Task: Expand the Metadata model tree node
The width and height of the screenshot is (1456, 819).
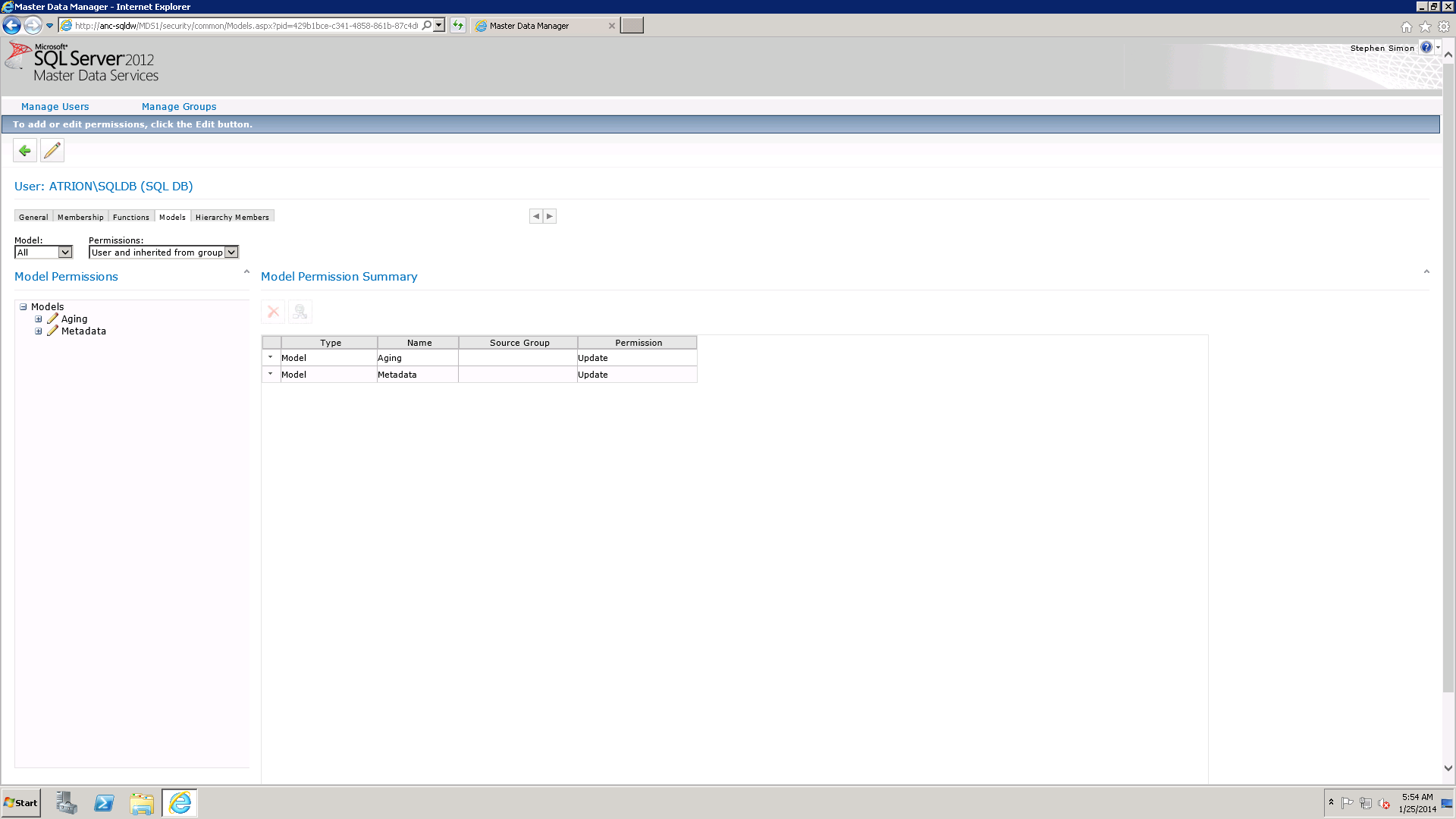Action: click(x=39, y=331)
